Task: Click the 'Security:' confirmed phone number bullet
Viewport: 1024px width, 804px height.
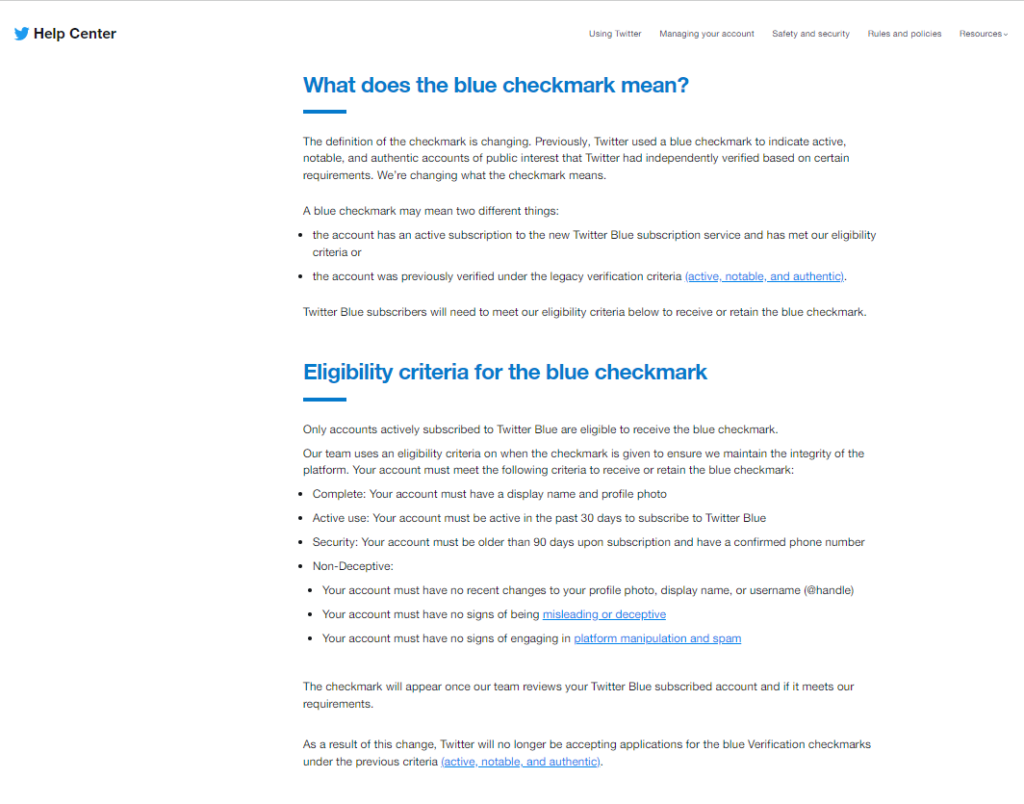Action: [588, 542]
